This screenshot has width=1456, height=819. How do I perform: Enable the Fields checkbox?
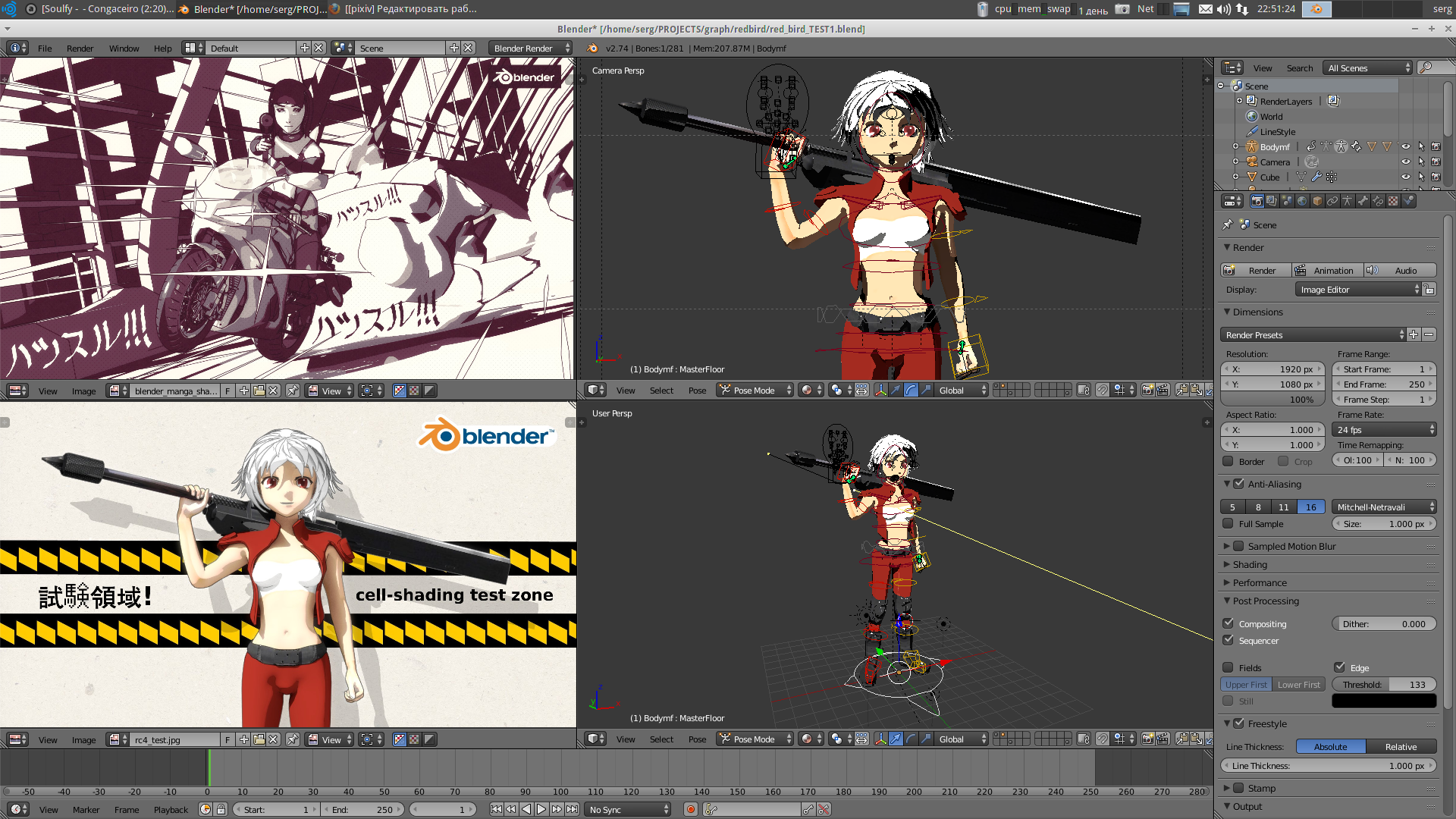(x=1228, y=667)
